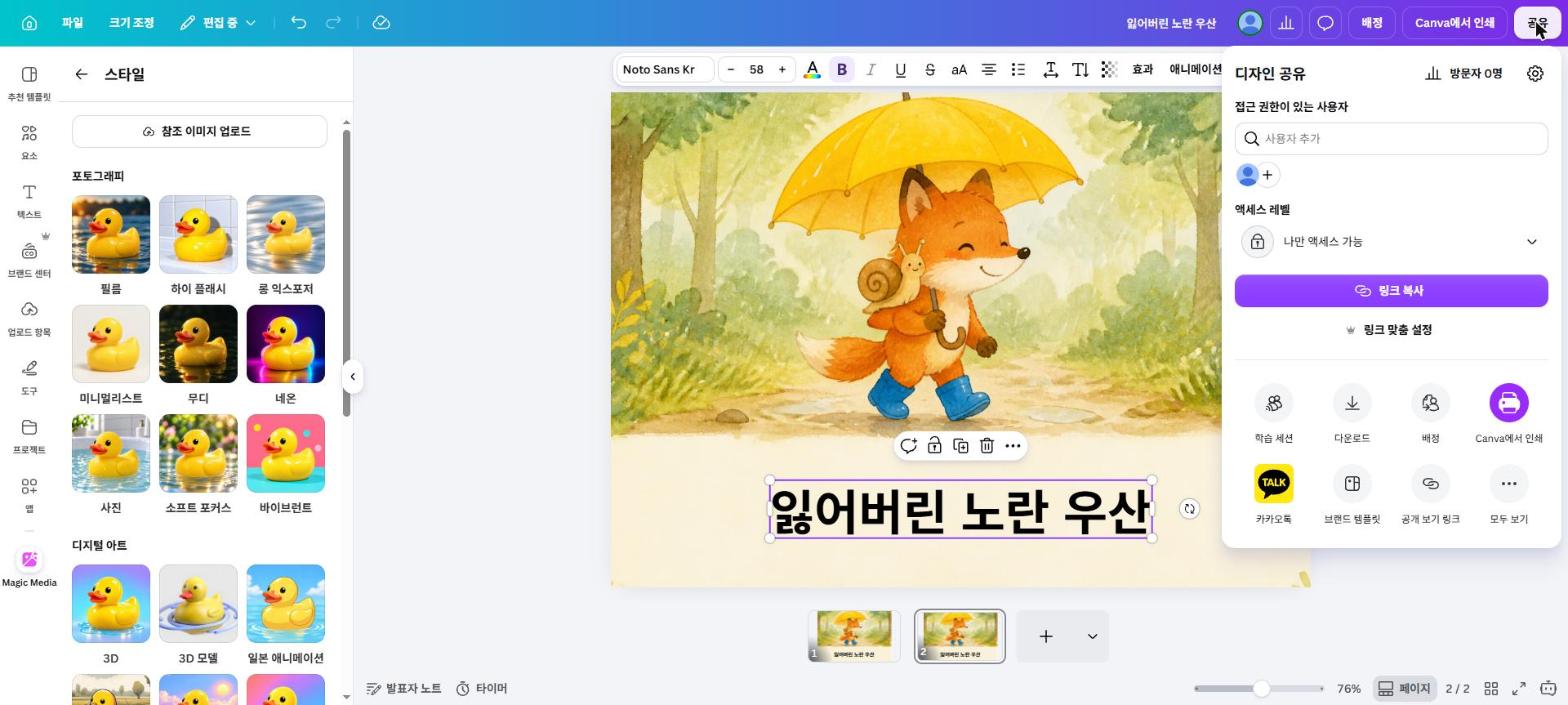The height and width of the screenshot is (705, 1568).
Task: Open 브랜드 센터 sidebar panel
Action: (x=29, y=260)
